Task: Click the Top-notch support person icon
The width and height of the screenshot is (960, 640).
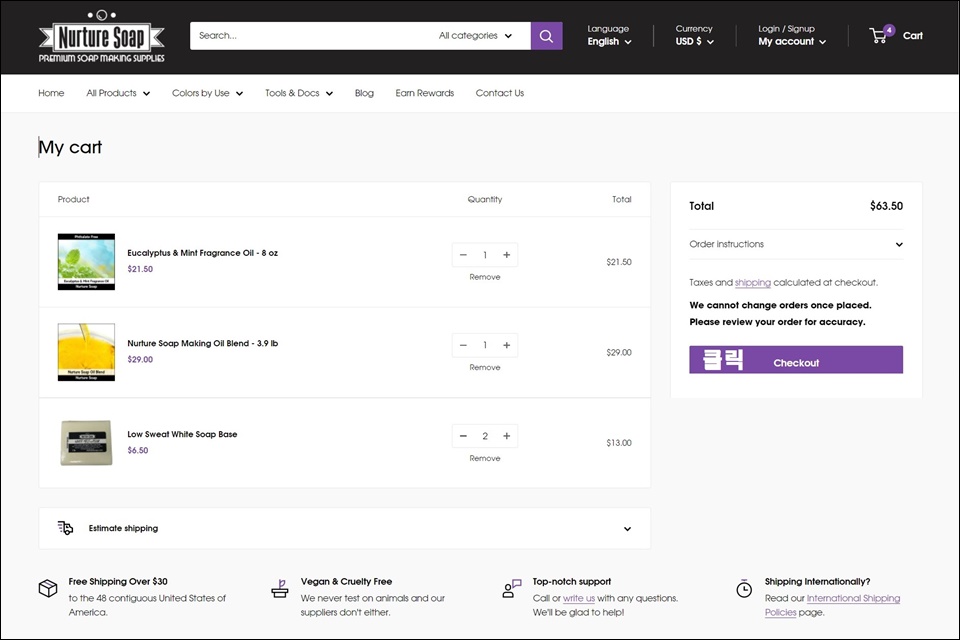Action: click(x=511, y=588)
